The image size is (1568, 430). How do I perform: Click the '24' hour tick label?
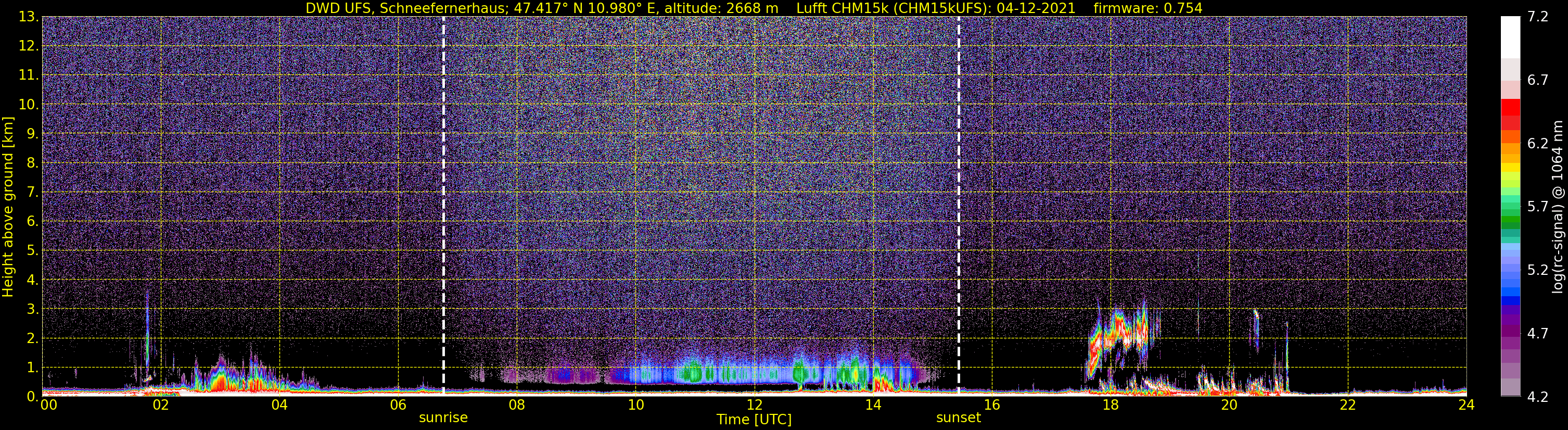[x=1467, y=405]
